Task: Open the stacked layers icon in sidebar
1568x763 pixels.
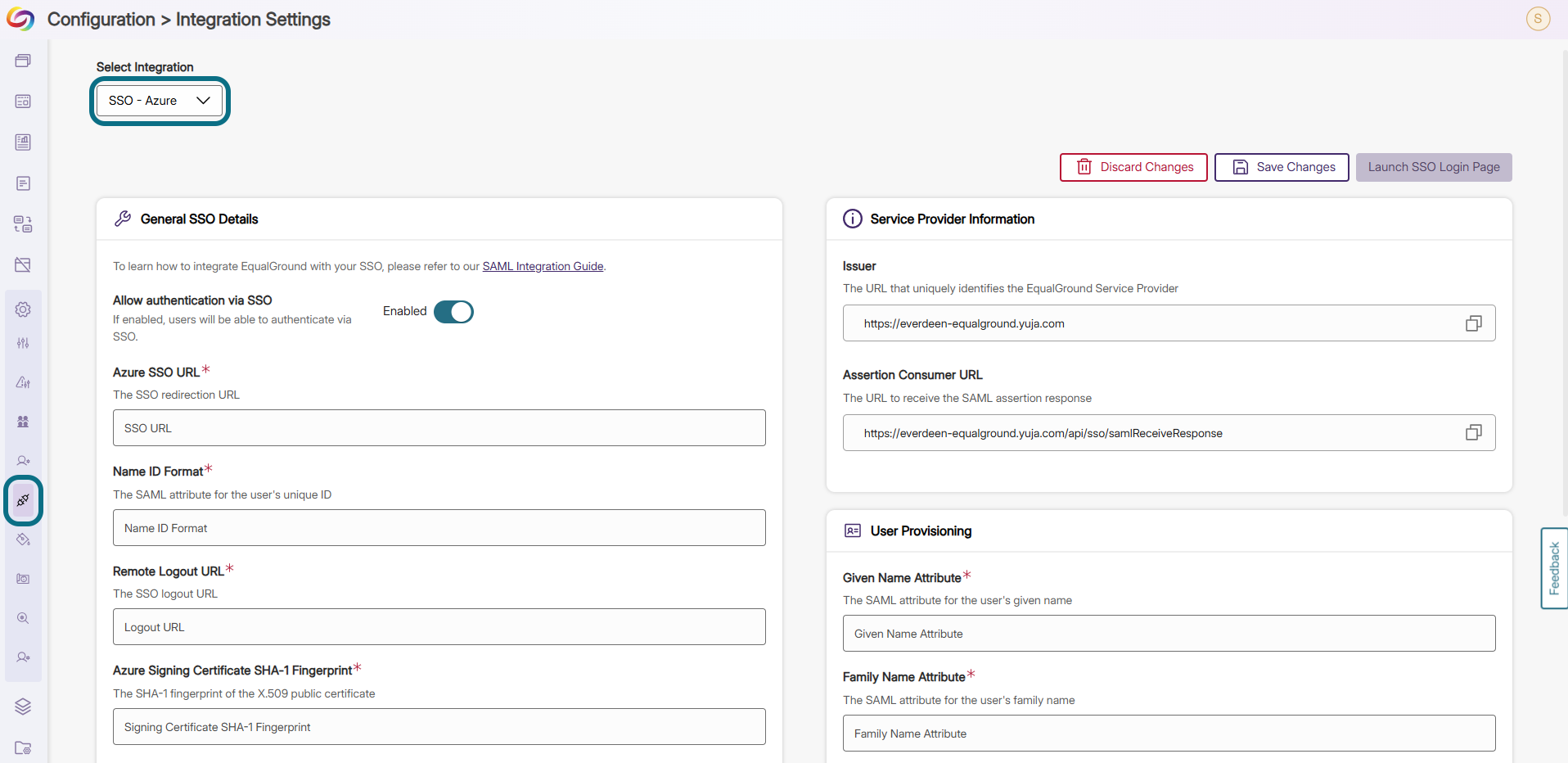Action: [23, 707]
